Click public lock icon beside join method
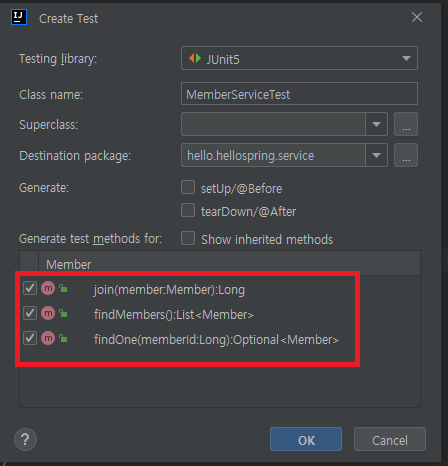448x466 pixels. click(x=63, y=288)
